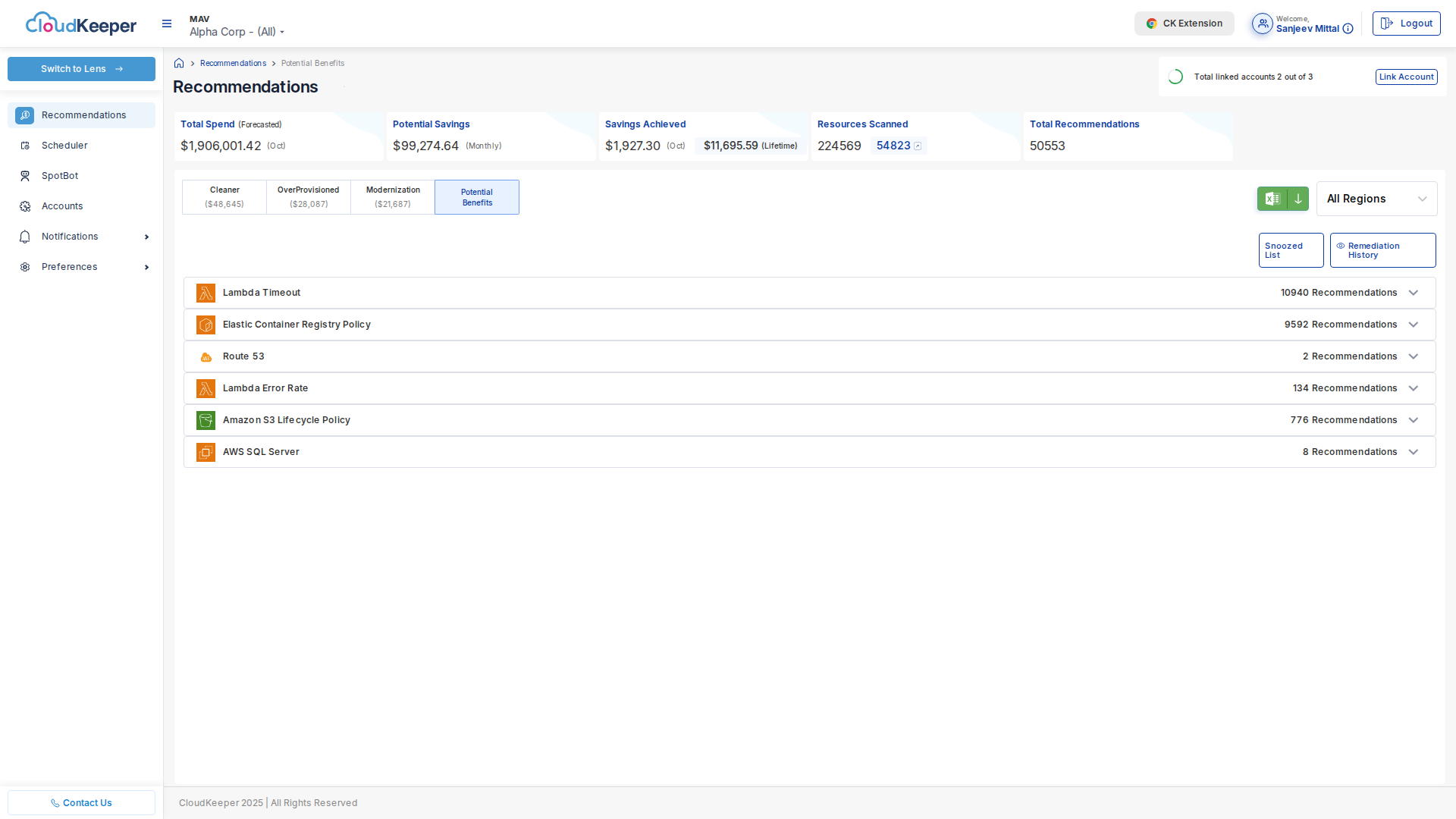Image resolution: width=1456 pixels, height=819 pixels.
Task: Open the Accounts sidebar item
Action: click(x=62, y=206)
